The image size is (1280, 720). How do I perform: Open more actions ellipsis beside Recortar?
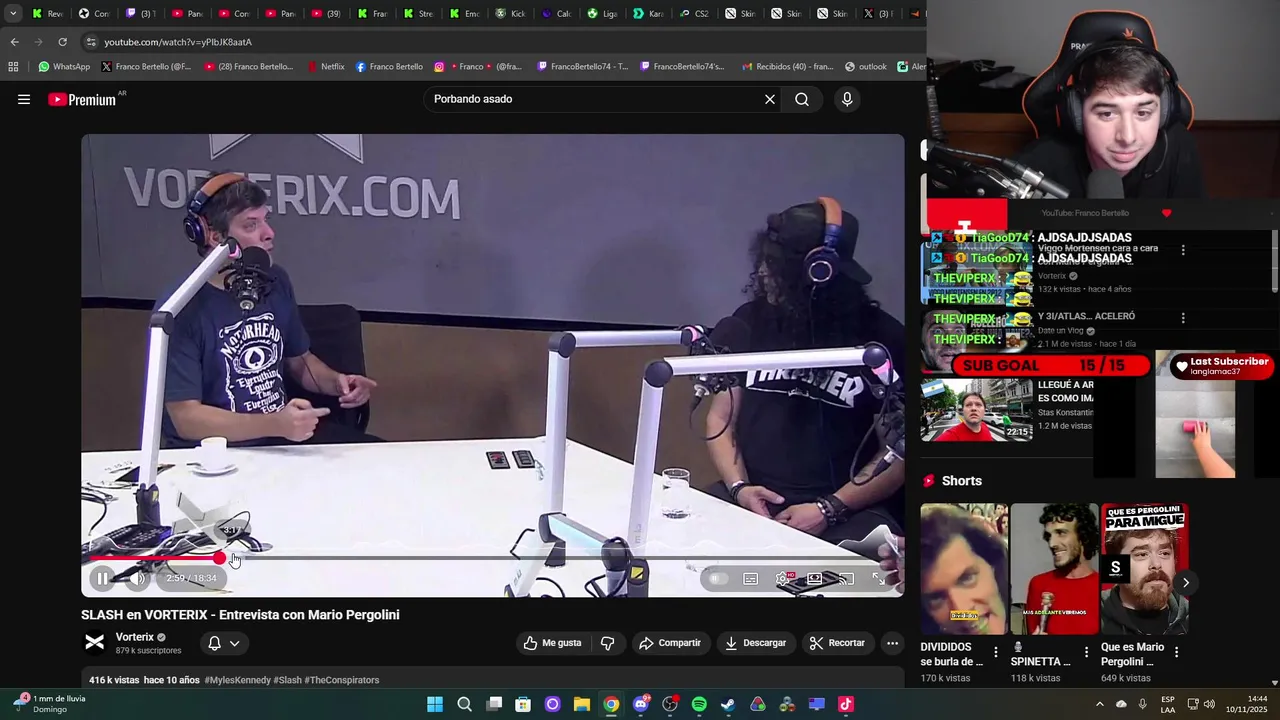(x=892, y=643)
